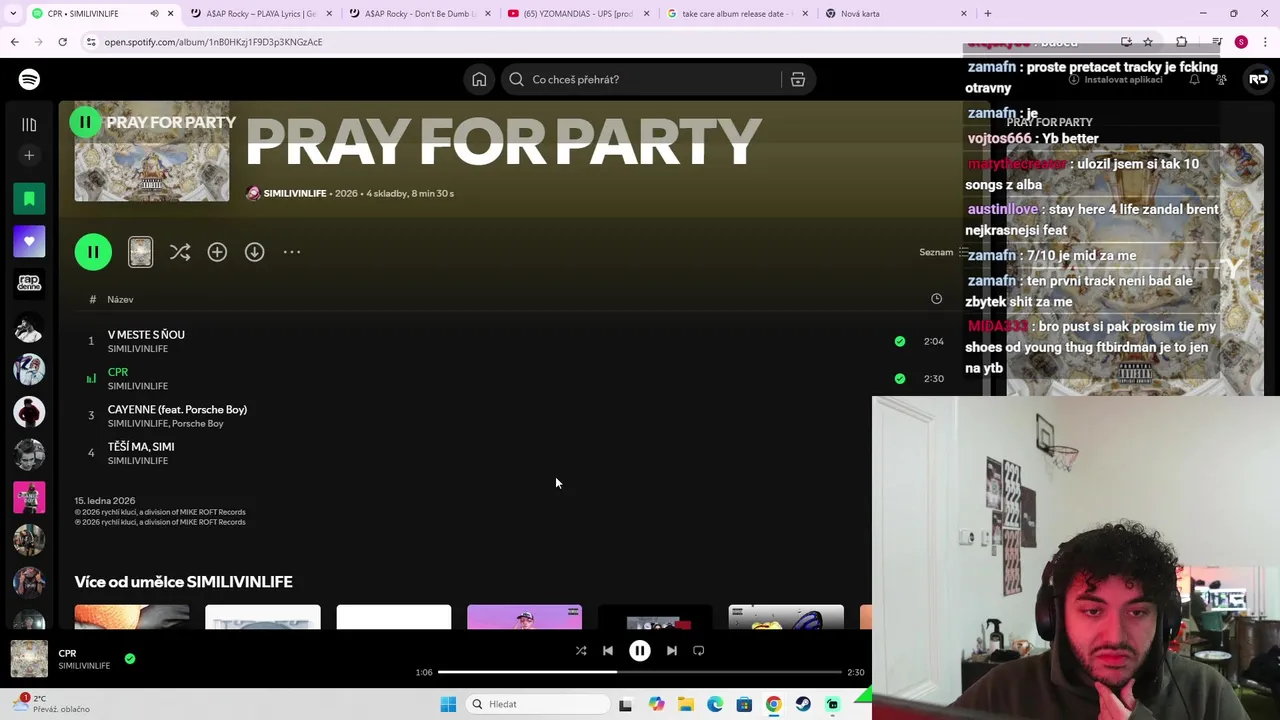Image resolution: width=1280 pixels, height=720 pixels.
Task: Open a new browser tab with plus
Action: click(x=988, y=14)
